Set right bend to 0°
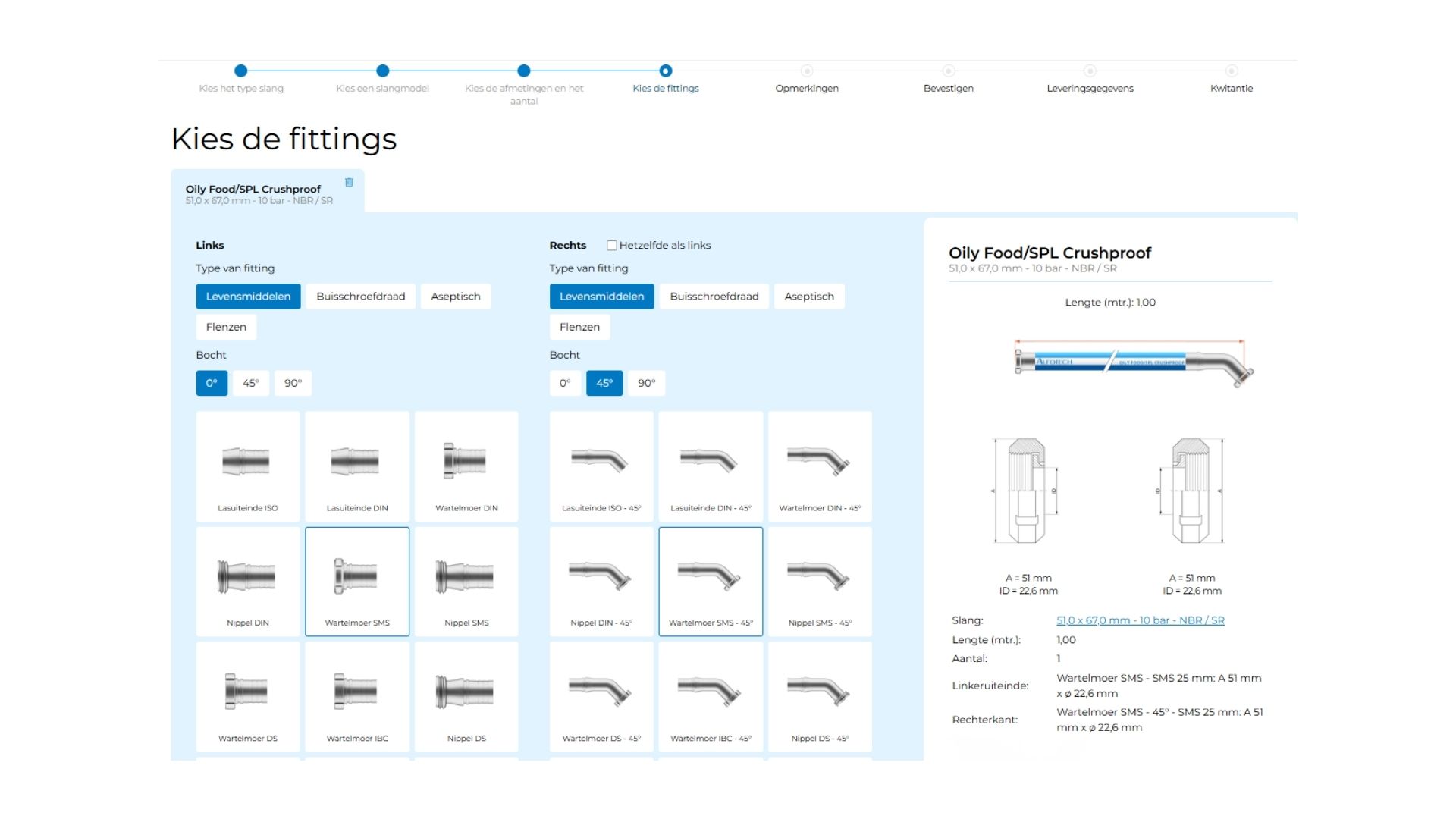Image resolution: width=1456 pixels, height=819 pixels. coord(565,383)
